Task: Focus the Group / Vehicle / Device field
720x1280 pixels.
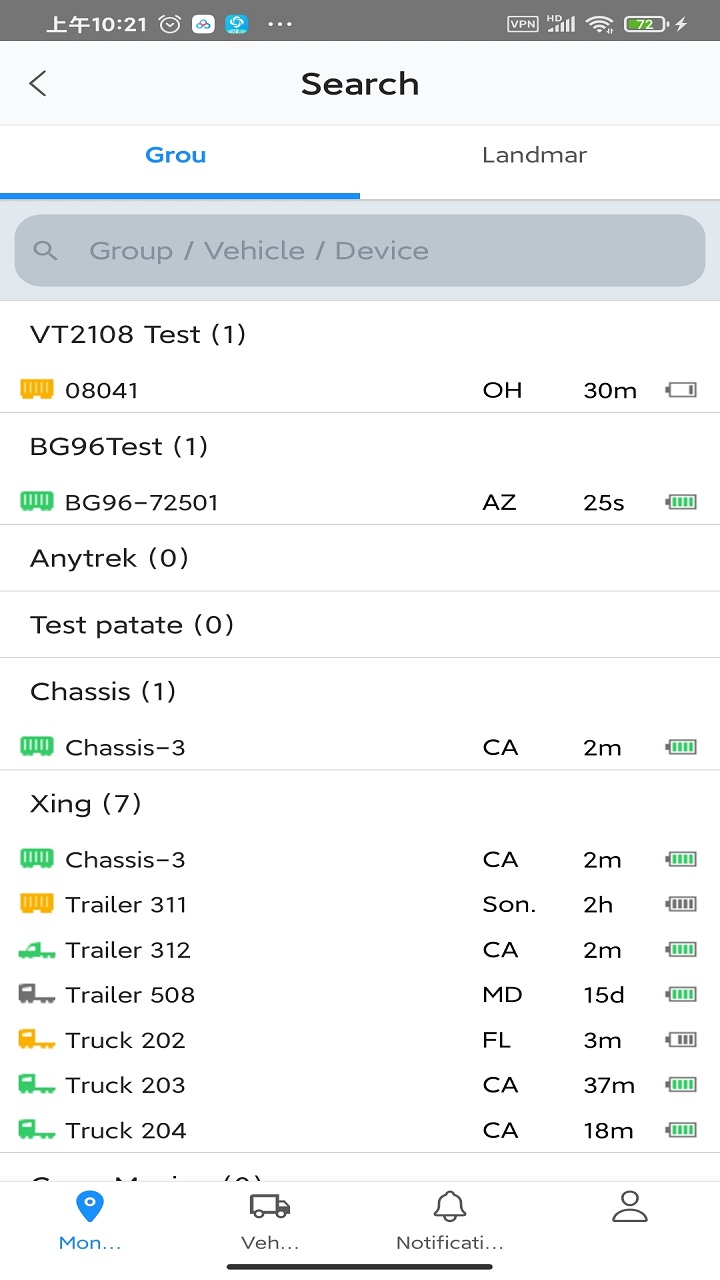Action: click(x=360, y=250)
